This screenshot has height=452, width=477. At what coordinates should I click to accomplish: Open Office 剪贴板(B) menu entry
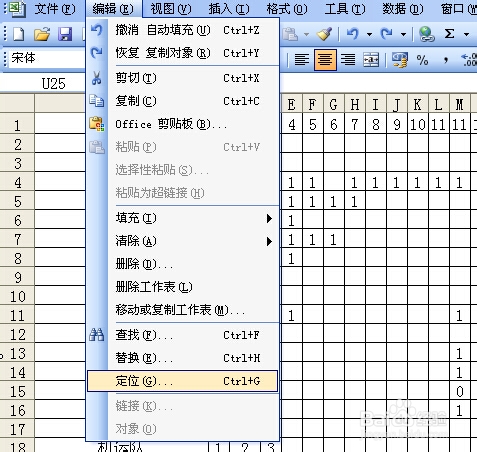coord(183,124)
